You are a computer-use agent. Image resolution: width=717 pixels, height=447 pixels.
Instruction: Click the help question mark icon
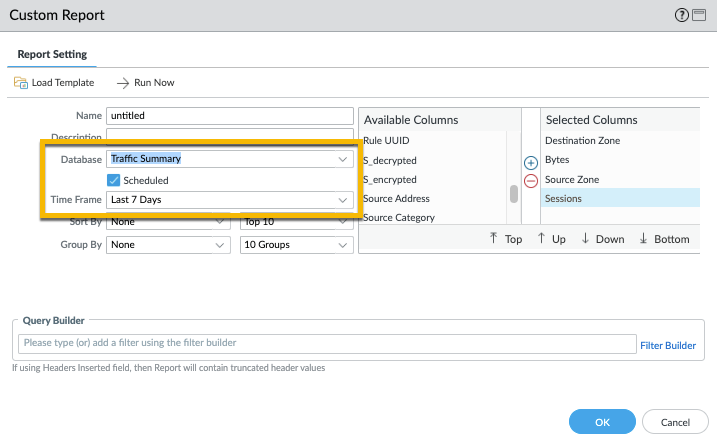pos(682,16)
